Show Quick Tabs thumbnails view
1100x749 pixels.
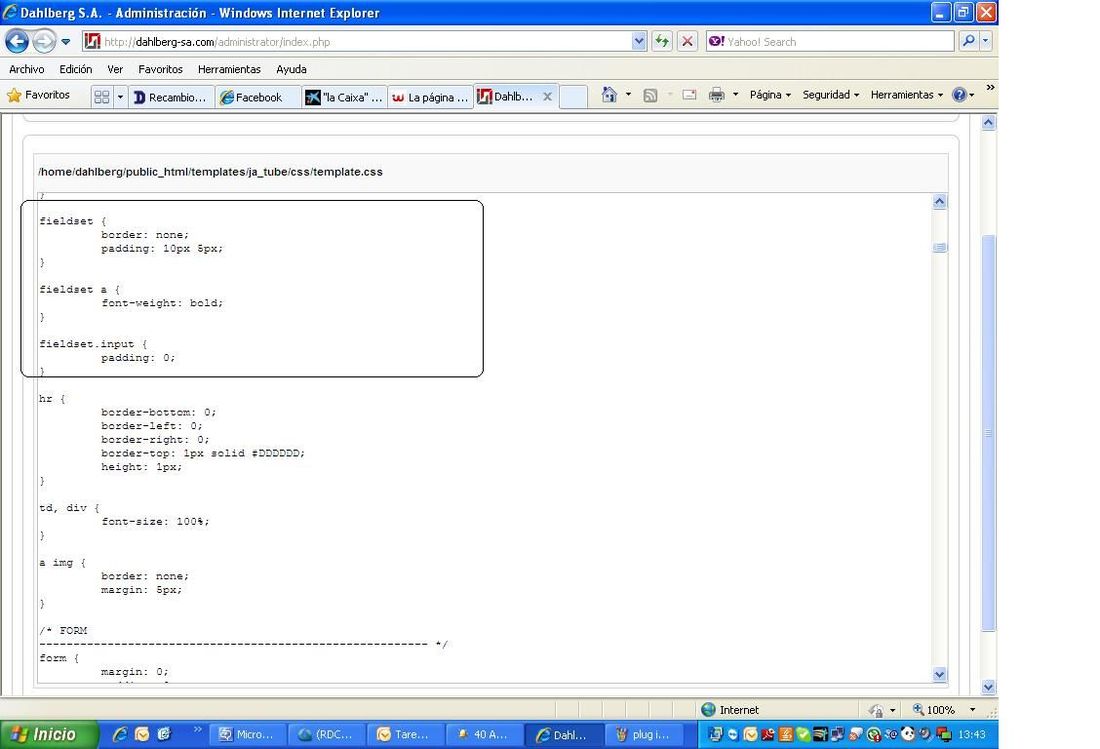tap(102, 97)
